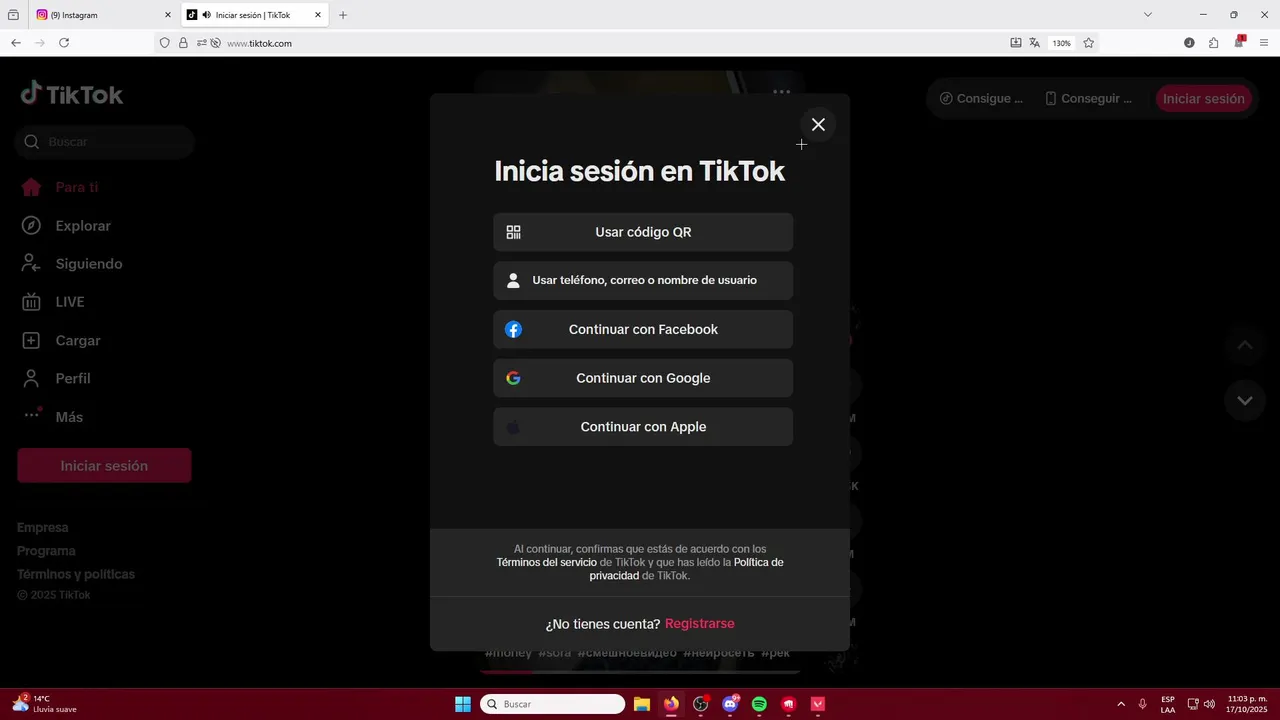This screenshot has width=1280, height=720.
Task: Open tracking protection shield icon
Action: coord(165,43)
